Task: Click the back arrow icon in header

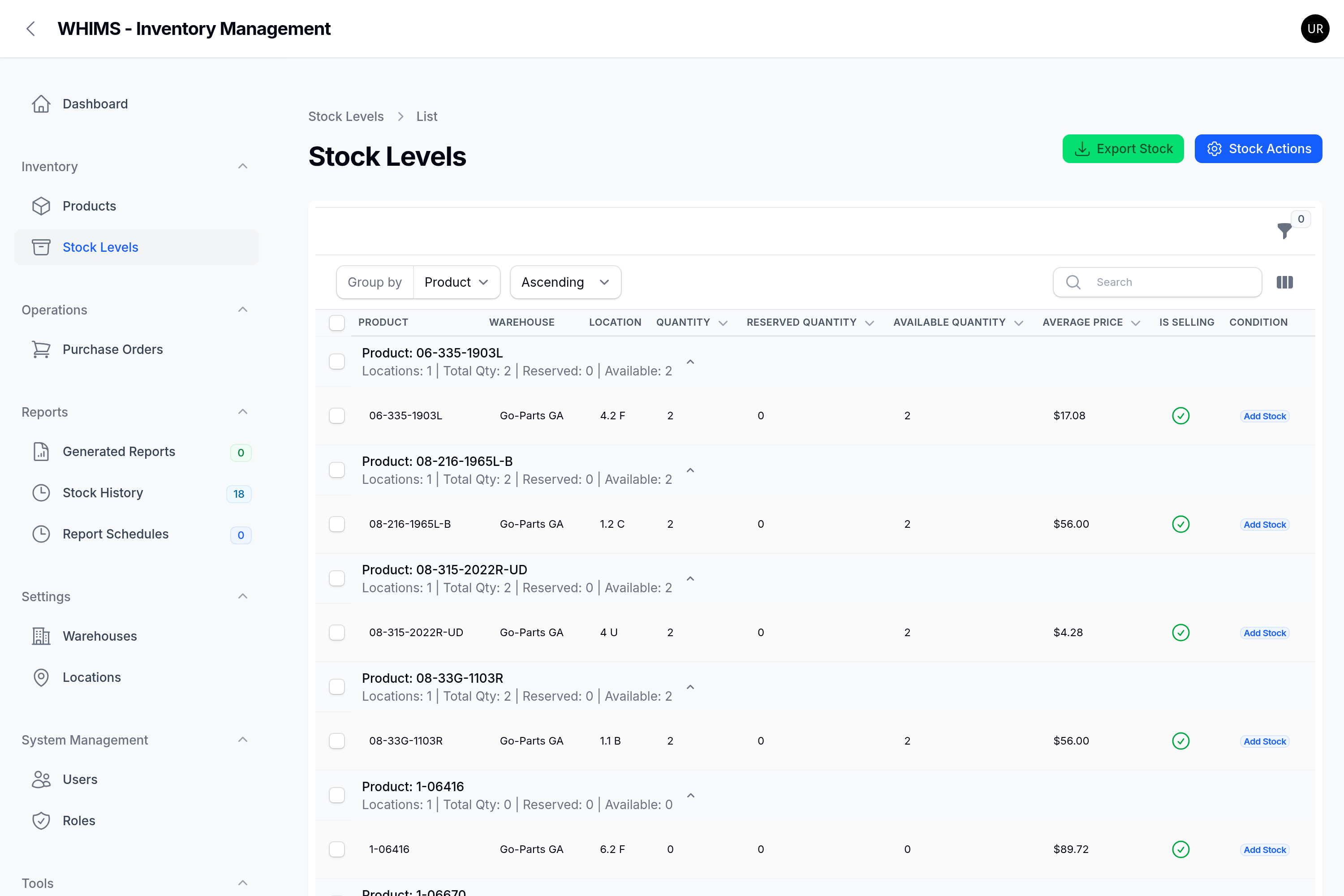Action: click(31, 29)
